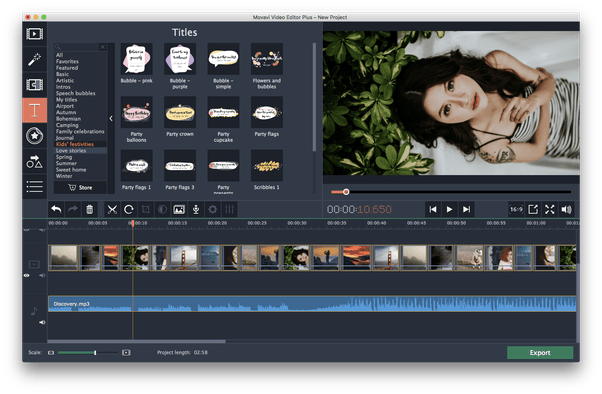Viewport: 602px width, 394px height.
Task: Select the Speech bubbles category
Action: [76, 93]
